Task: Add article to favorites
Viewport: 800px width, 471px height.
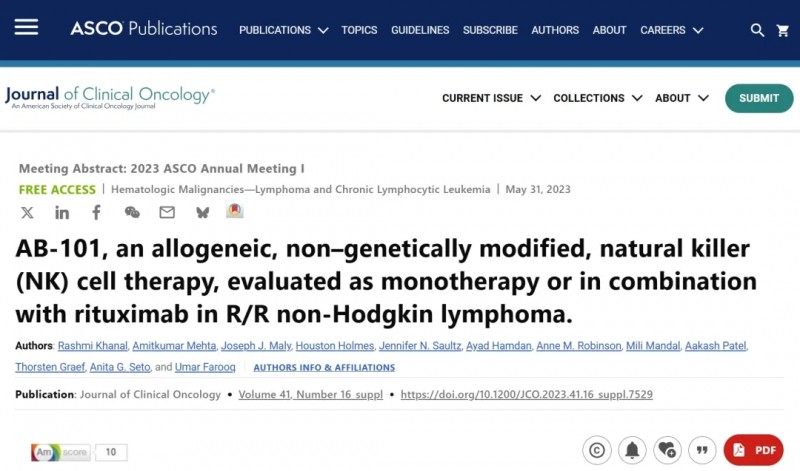Action: tap(667, 450)
